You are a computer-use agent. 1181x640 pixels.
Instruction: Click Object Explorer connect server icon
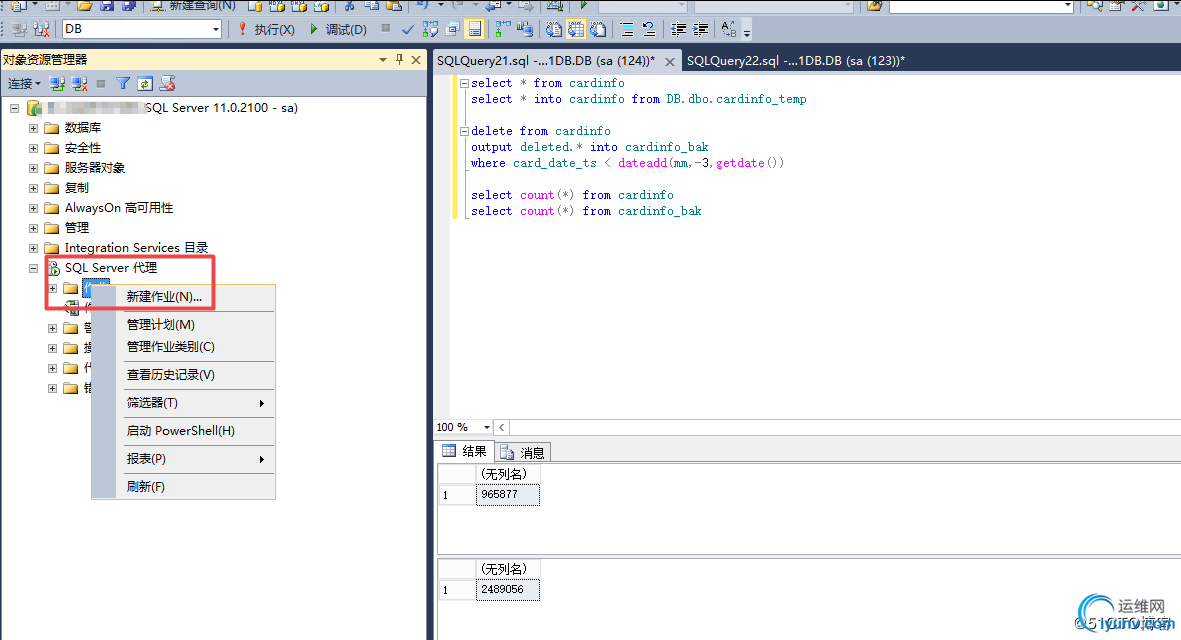coord(56,84)
